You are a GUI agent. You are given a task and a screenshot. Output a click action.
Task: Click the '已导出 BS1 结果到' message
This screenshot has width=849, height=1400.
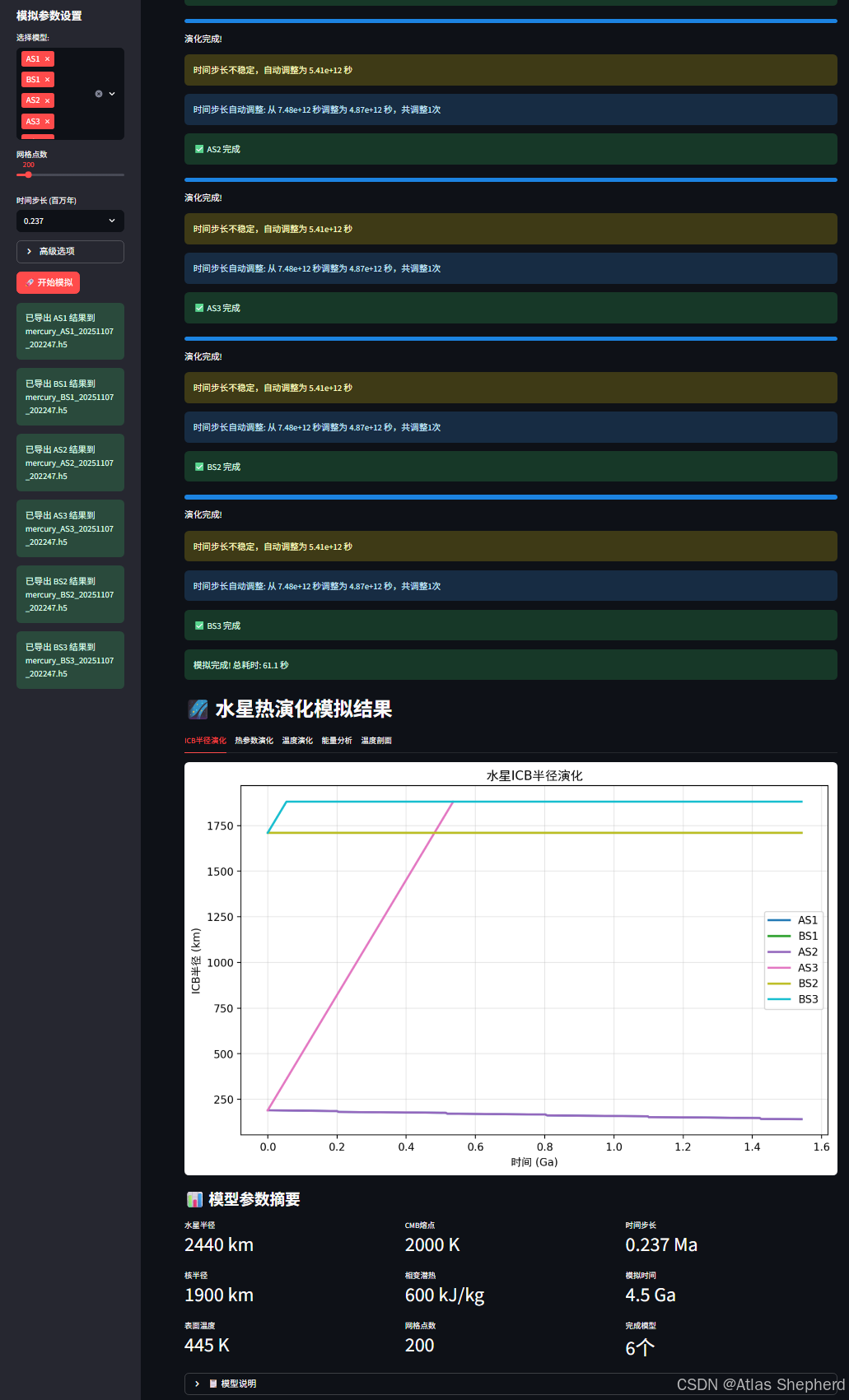click(x=70, y=397)
